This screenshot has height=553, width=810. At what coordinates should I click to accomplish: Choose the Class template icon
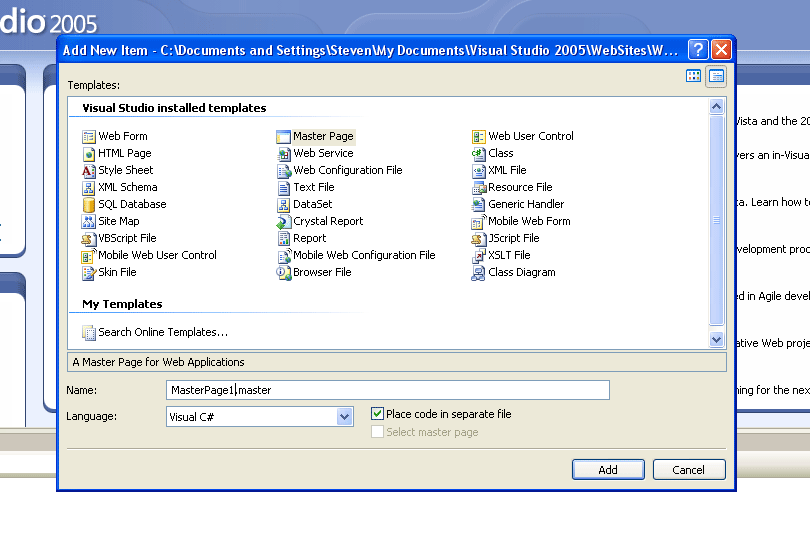click(x=479, y=153)
